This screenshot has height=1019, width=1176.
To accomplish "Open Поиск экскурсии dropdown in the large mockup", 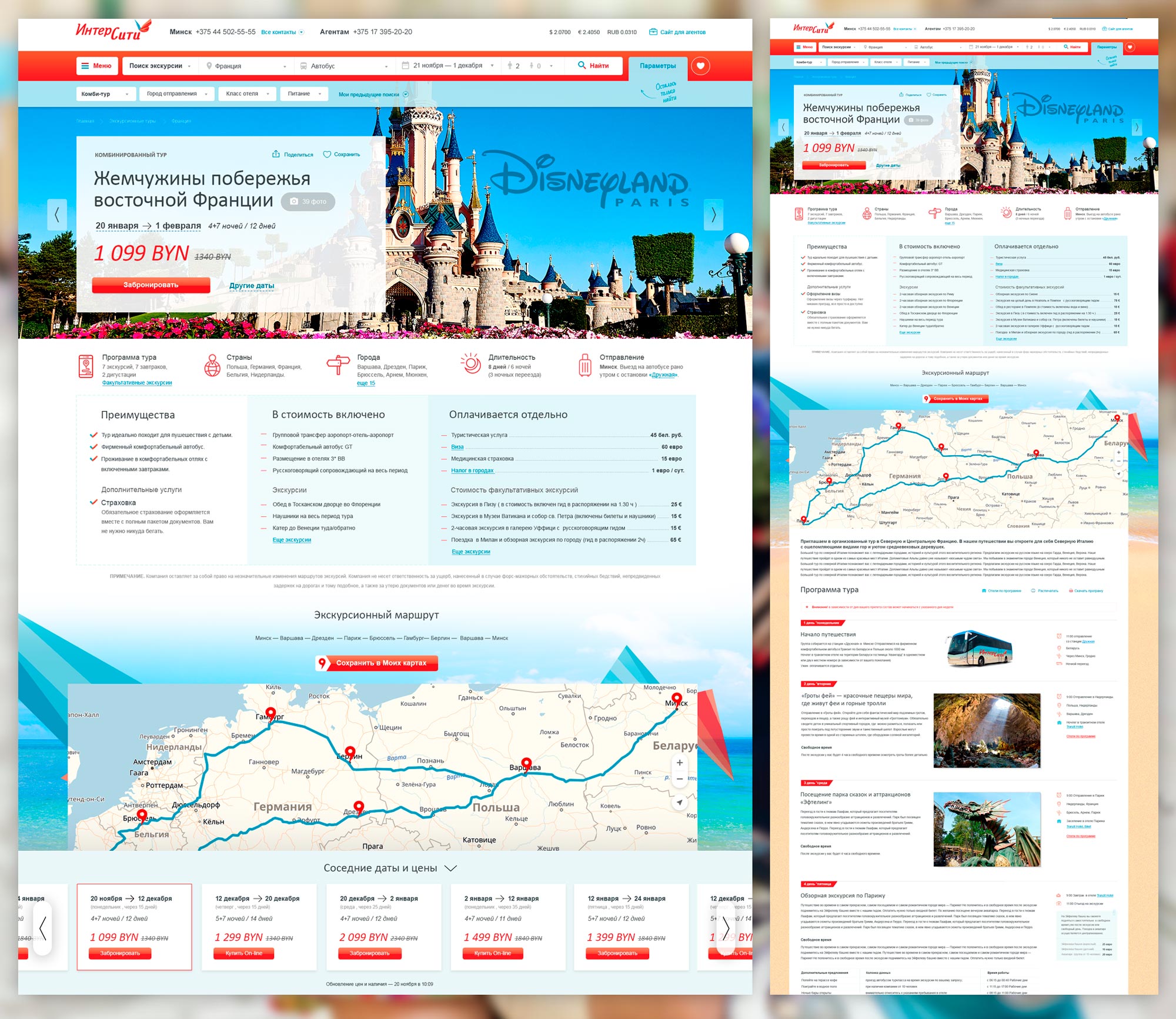I will tap(159, 66).
